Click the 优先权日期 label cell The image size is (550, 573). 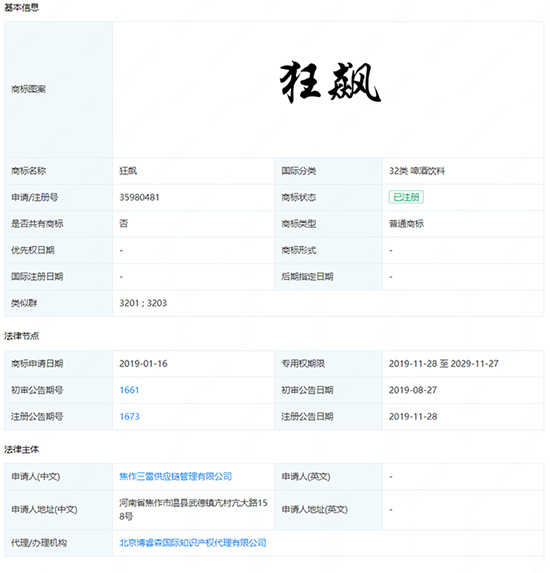point(58,250)
